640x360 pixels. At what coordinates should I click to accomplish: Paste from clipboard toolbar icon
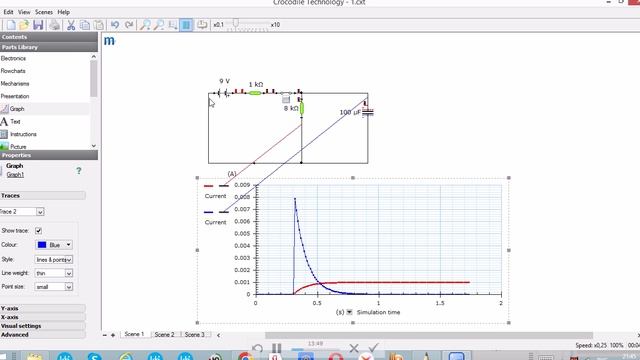point(98,25)
